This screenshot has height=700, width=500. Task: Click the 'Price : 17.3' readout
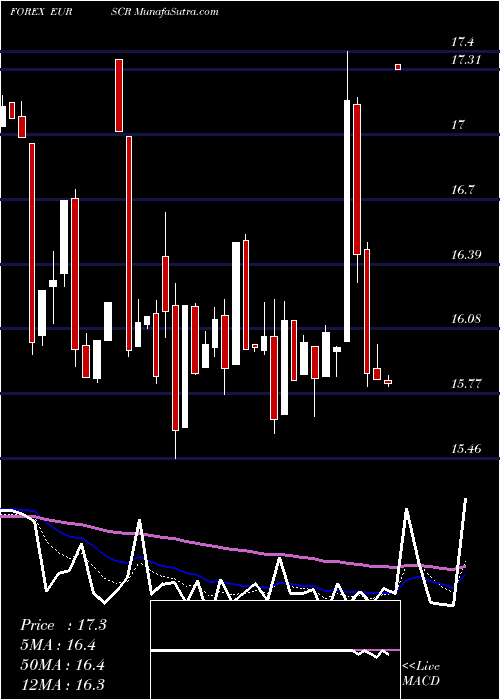click(63, 625)
